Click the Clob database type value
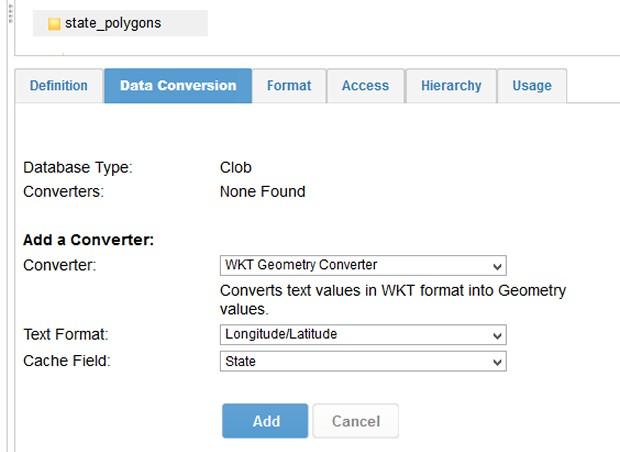Image resolution: width=620 pixels, height=452 pixels. (236, 168)
